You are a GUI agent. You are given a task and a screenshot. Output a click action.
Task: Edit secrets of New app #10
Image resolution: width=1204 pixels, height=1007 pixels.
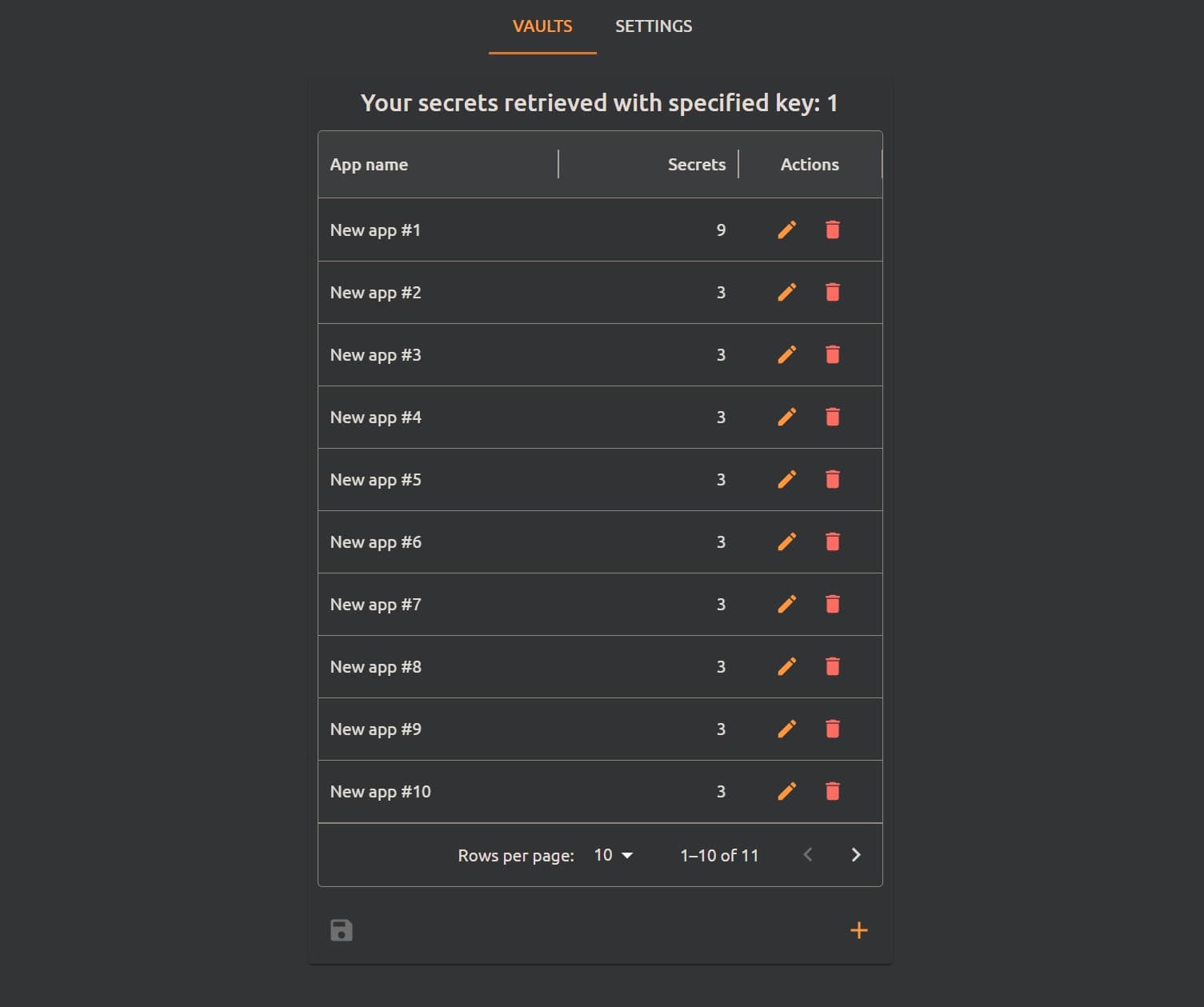click(x=786, y=791)
